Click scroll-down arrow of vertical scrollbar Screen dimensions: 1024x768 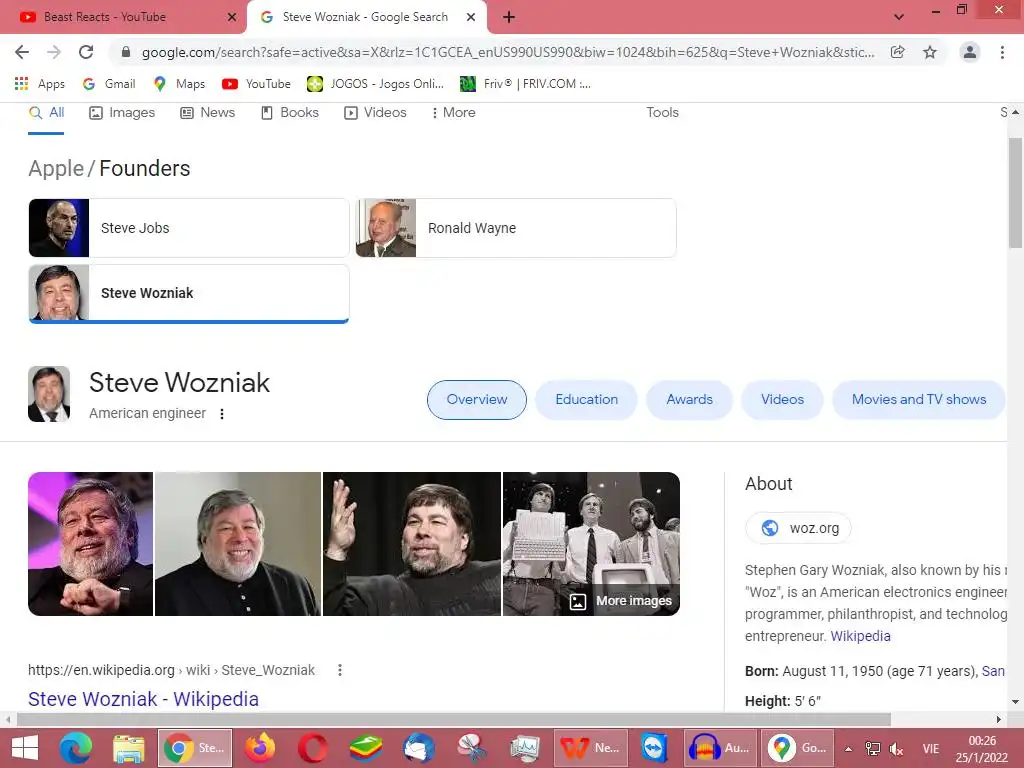click(x=1015, y=702)
